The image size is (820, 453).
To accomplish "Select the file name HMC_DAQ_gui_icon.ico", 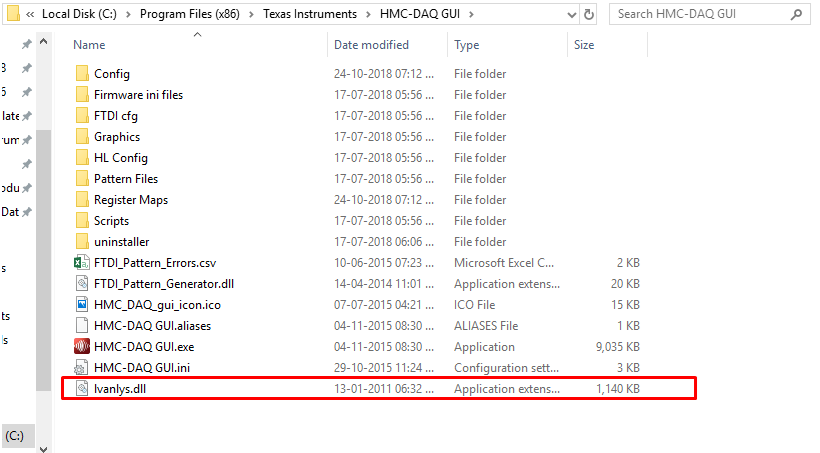I will coord(157,305).
